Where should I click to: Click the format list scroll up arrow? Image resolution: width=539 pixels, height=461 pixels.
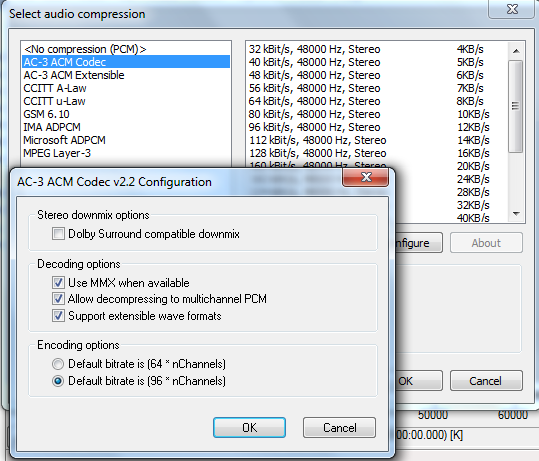[516, 51]
